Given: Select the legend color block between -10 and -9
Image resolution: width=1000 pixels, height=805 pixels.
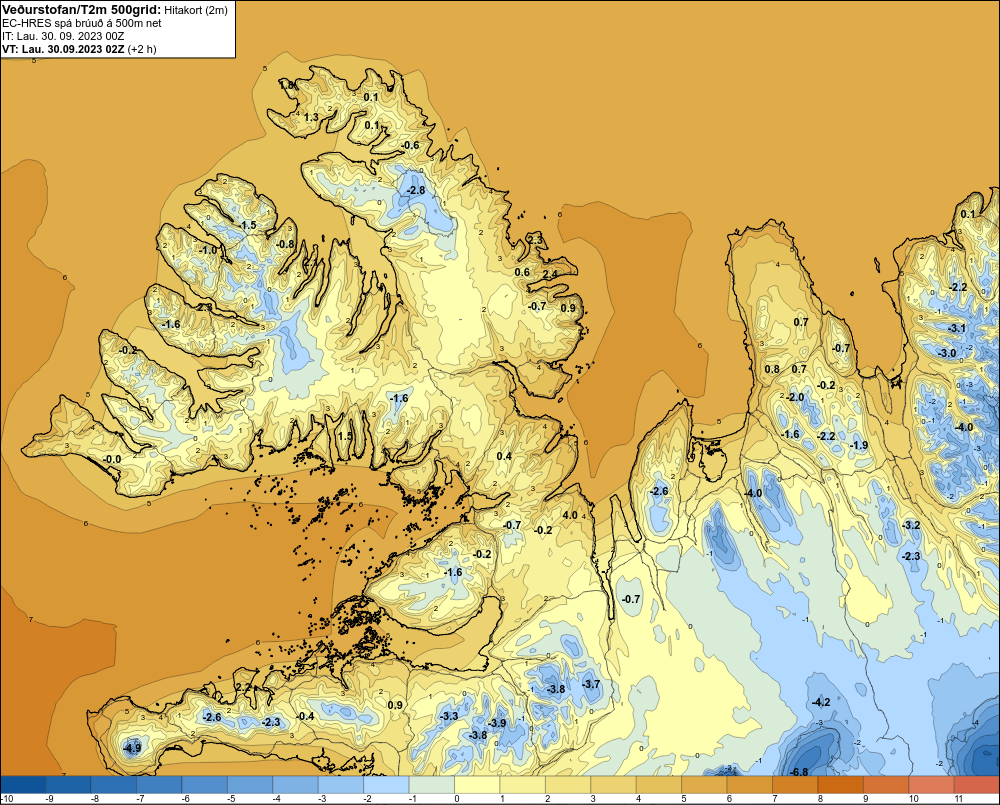Looking at the screenshot, I should [23, 783].
